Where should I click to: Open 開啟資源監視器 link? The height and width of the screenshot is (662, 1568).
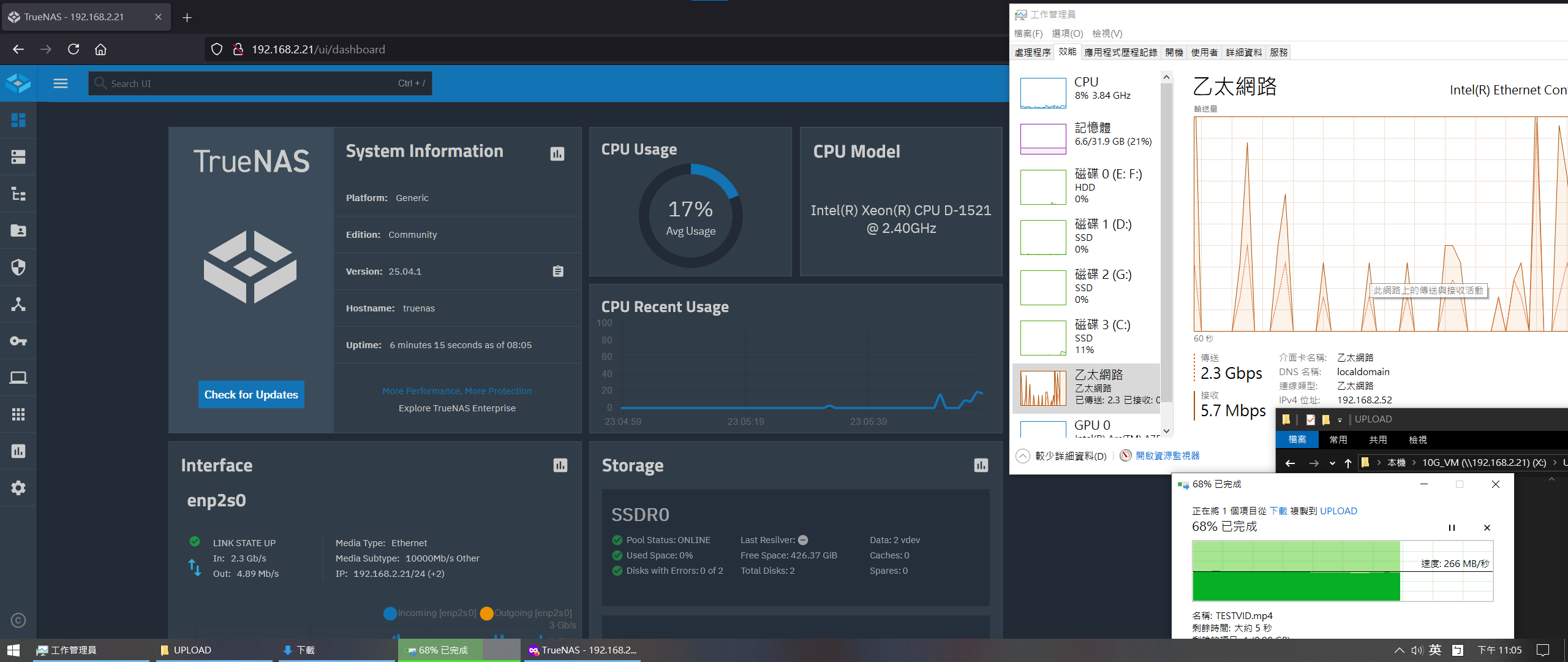click(1159, 455)
